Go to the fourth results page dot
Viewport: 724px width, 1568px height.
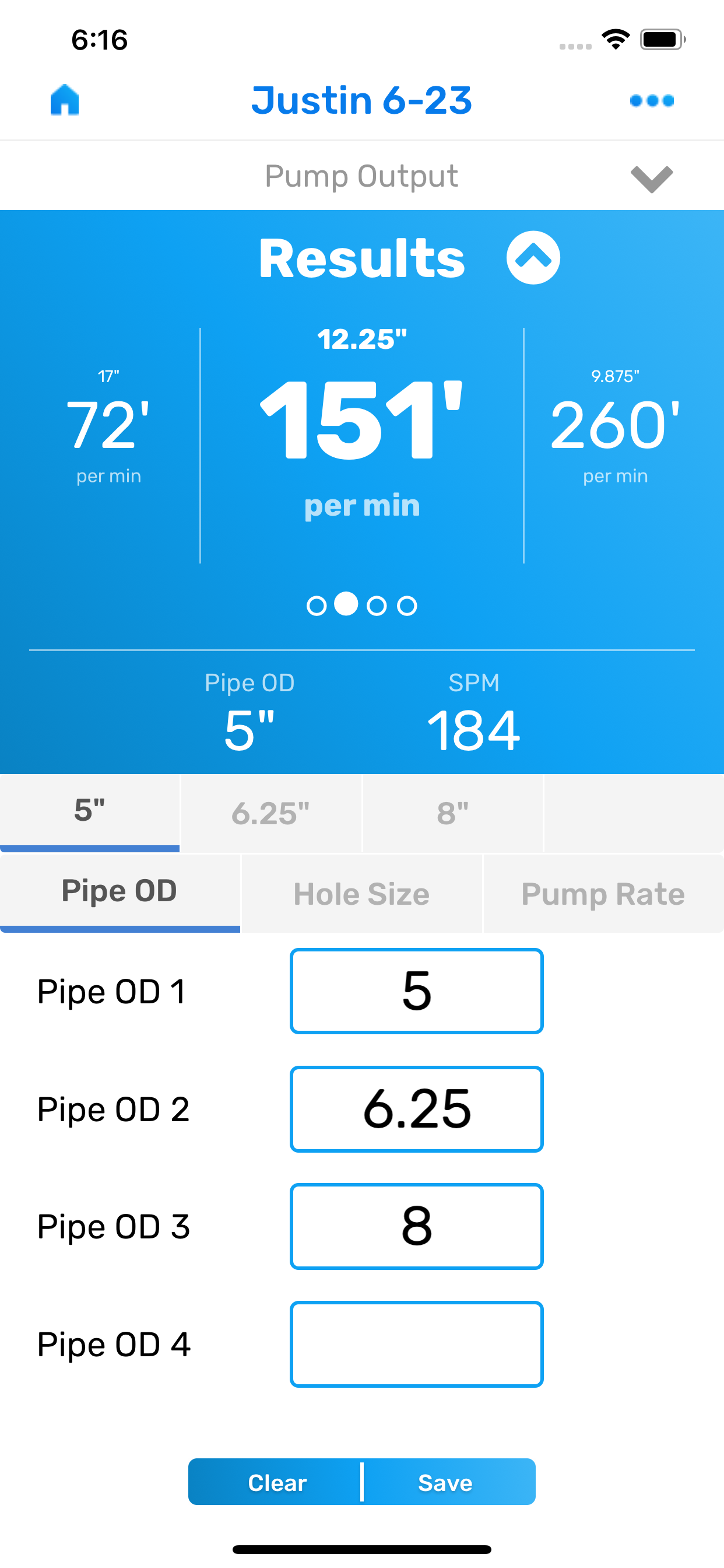pyautogui.click(x=407, y=605)
